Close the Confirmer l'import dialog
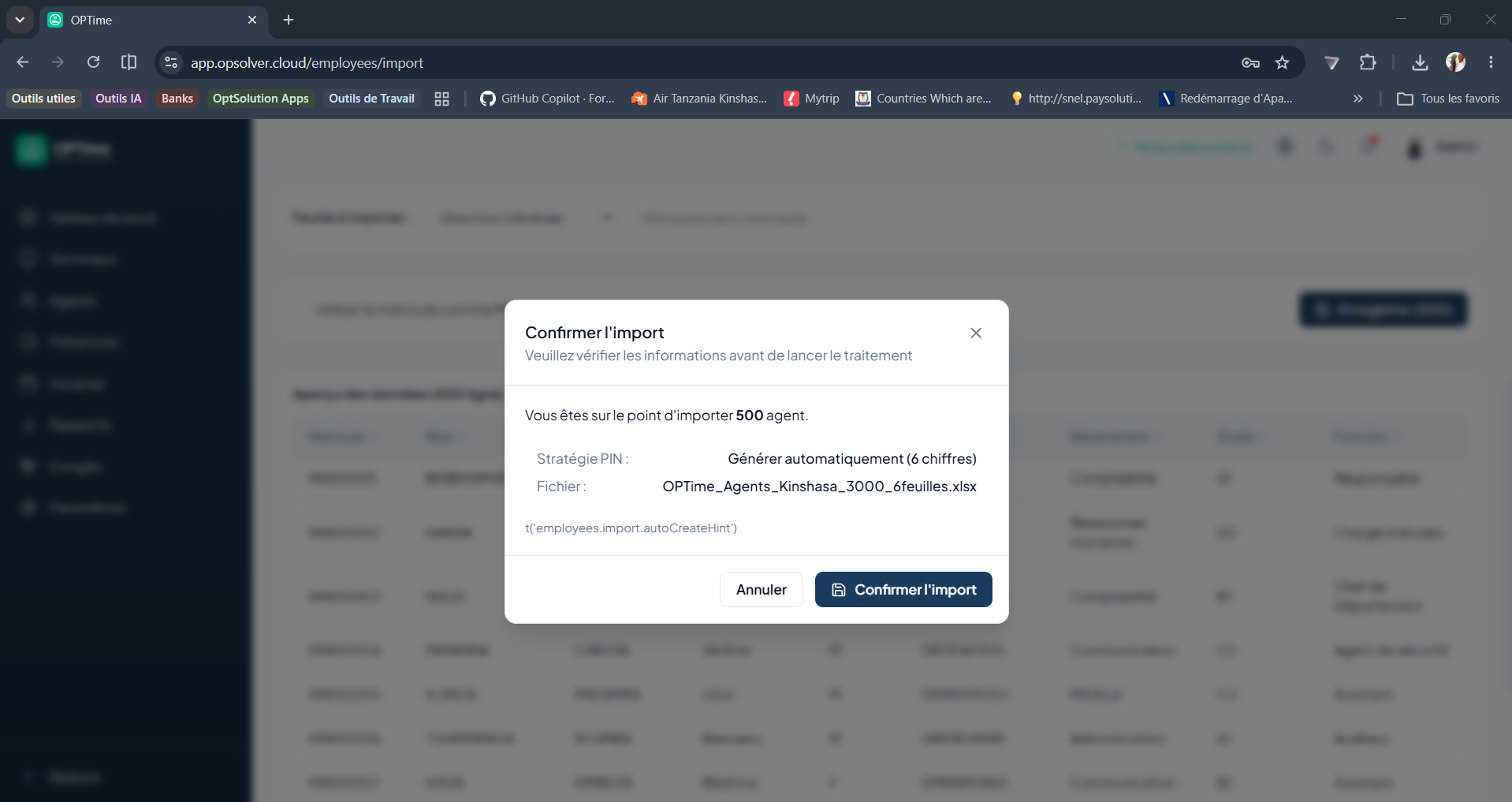Screen dimensions: 1512x802 click(976, 333)
